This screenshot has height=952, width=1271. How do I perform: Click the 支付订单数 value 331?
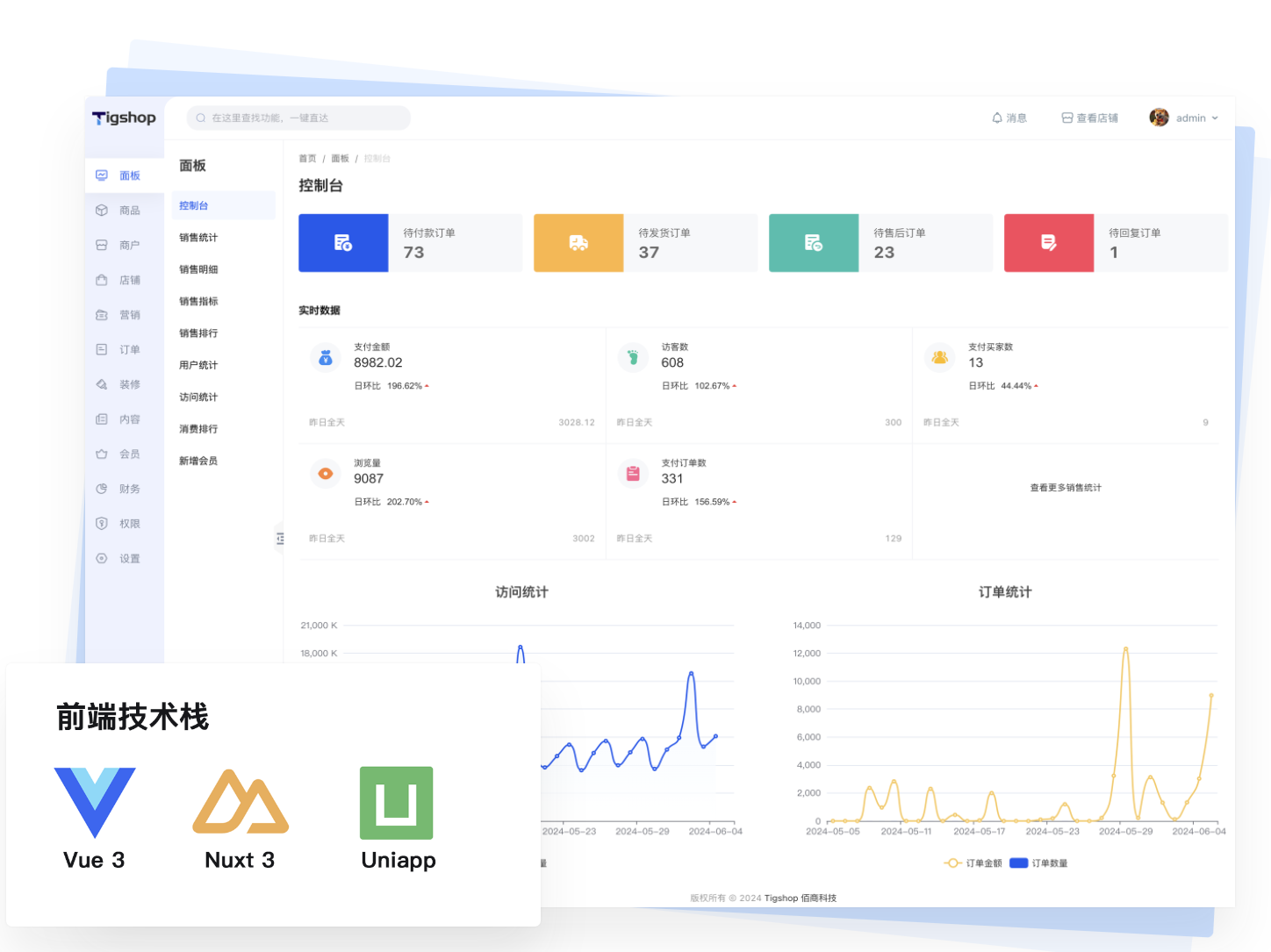(x=672, y=478)
